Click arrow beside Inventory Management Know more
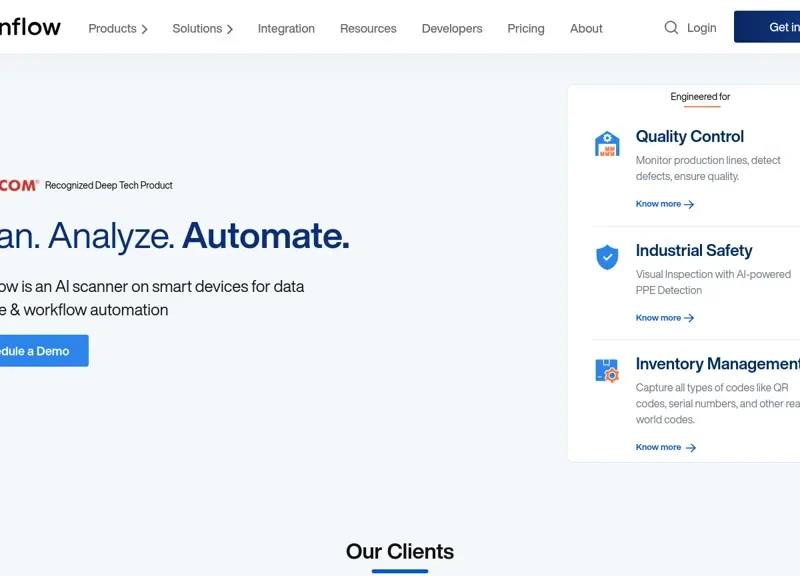 (x=690, y=448)
